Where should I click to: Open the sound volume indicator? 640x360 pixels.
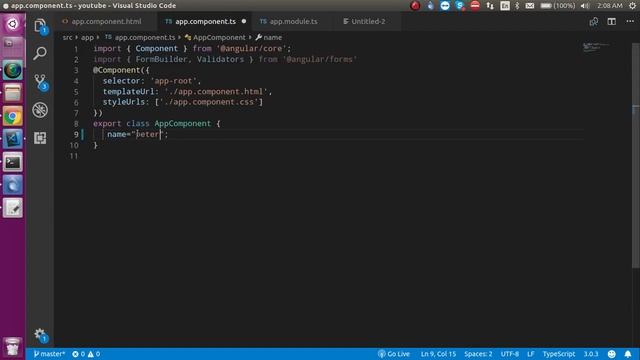[x=585, y=6]
